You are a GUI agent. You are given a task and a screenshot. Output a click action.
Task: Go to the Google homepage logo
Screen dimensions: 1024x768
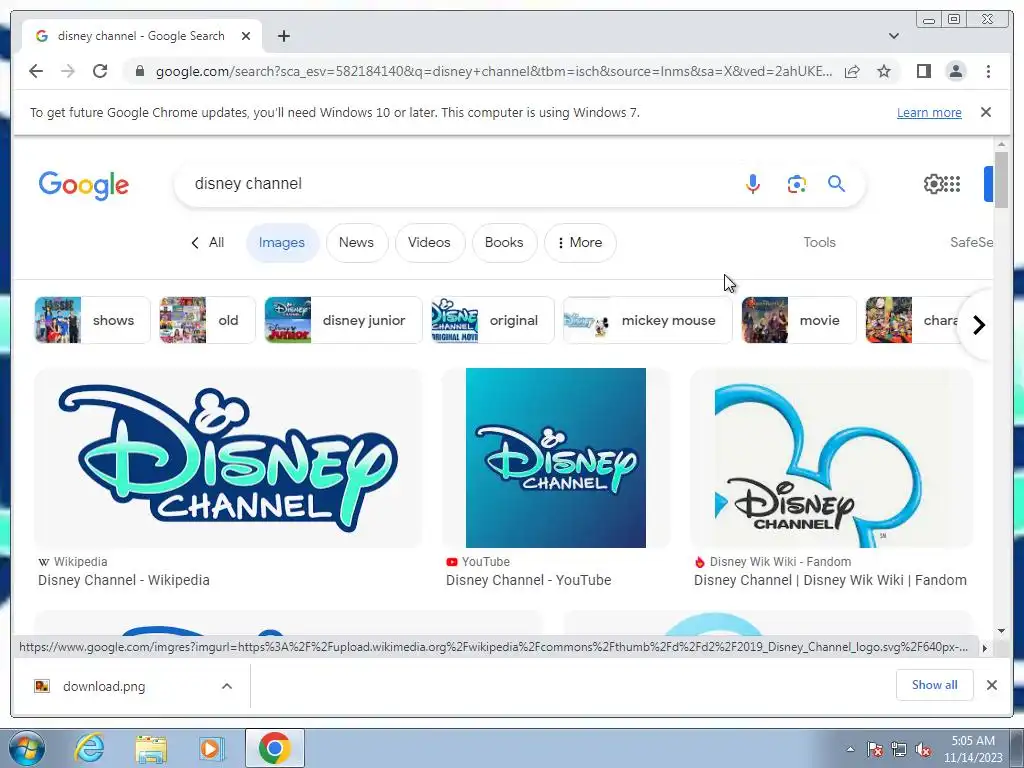84,185
